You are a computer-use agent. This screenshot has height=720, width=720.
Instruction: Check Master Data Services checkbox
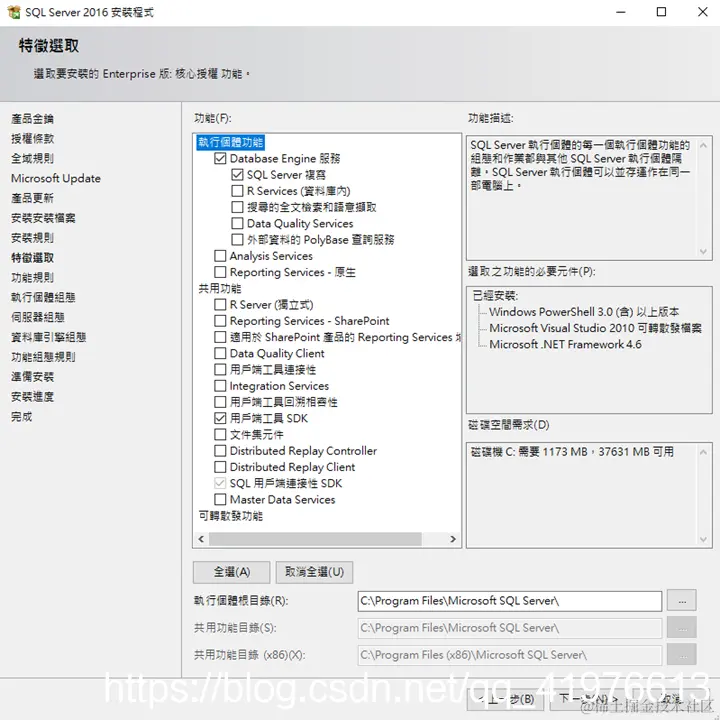point(220,499)
